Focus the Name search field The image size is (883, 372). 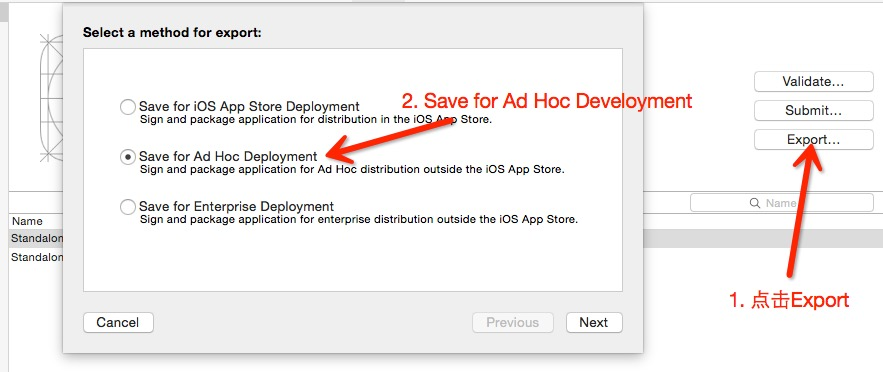point(782,203)
